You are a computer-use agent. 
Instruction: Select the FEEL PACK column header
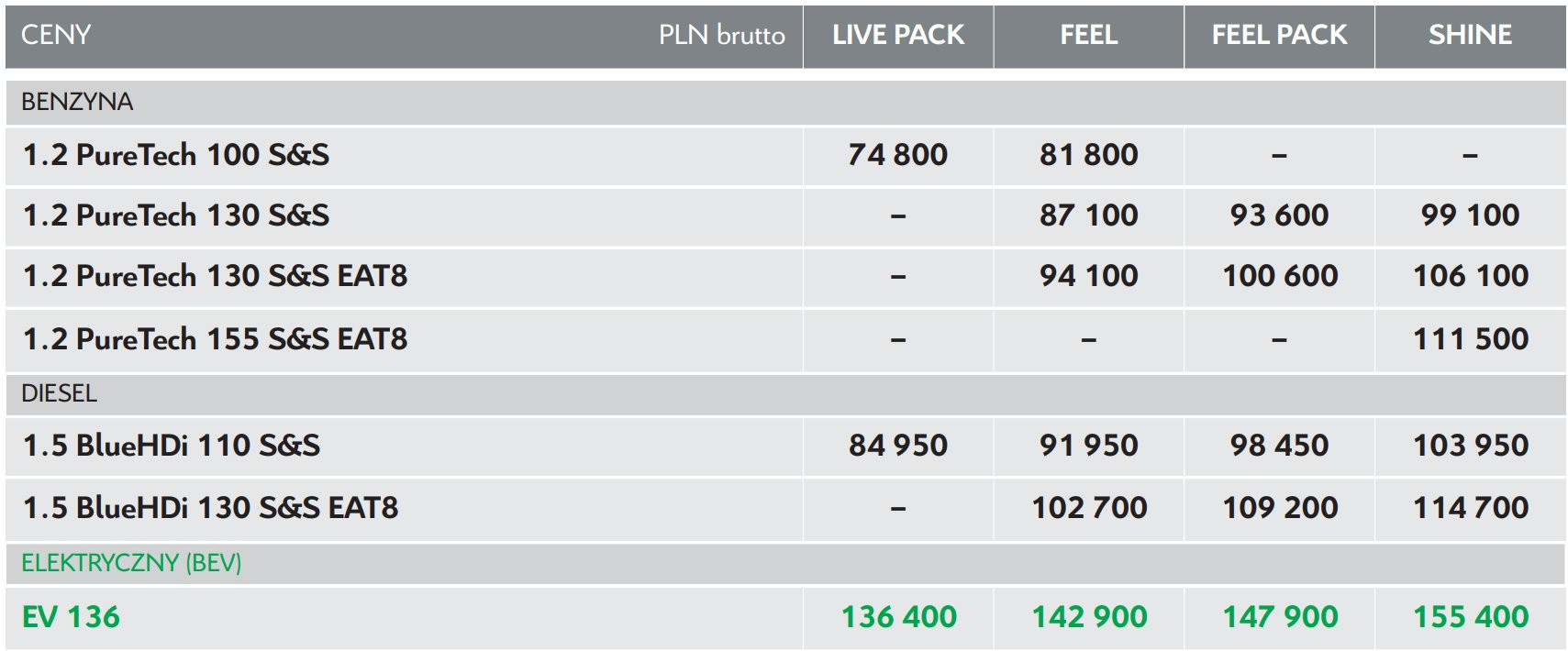pyautogui.click(x=1279, y=35)
